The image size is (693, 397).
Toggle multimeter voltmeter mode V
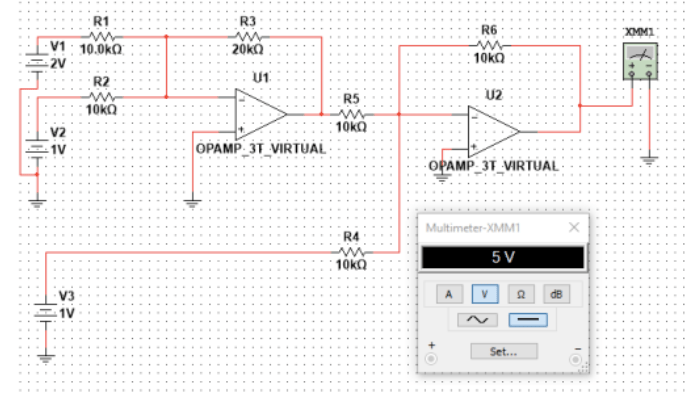pyautogui.click(x=485, y=294)
